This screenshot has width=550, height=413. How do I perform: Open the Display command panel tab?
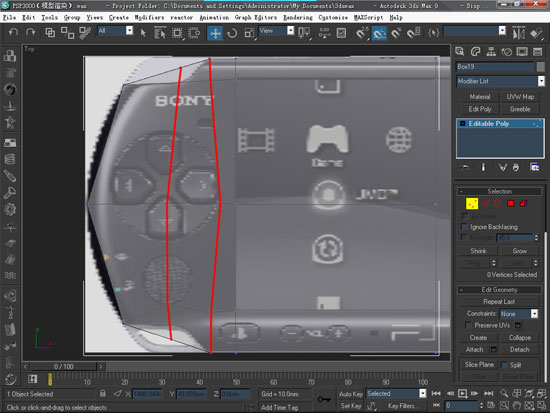[522, 52]
